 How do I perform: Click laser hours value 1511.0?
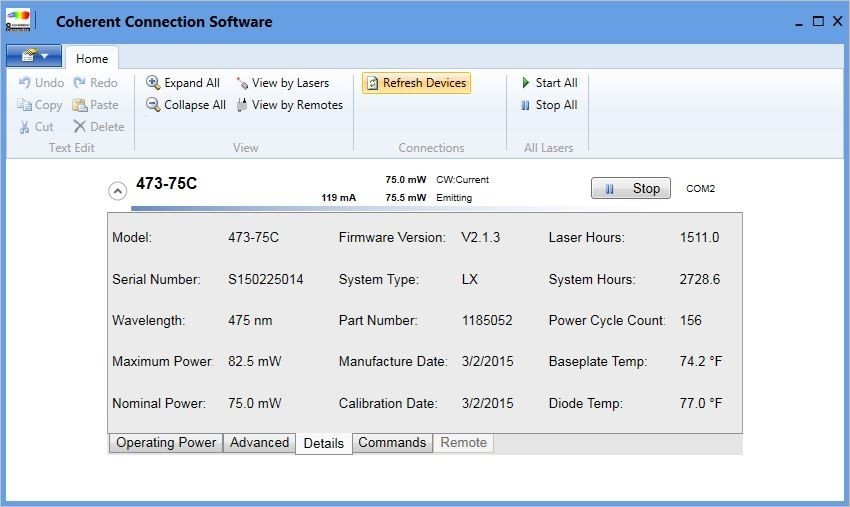(x=699, y=238)
